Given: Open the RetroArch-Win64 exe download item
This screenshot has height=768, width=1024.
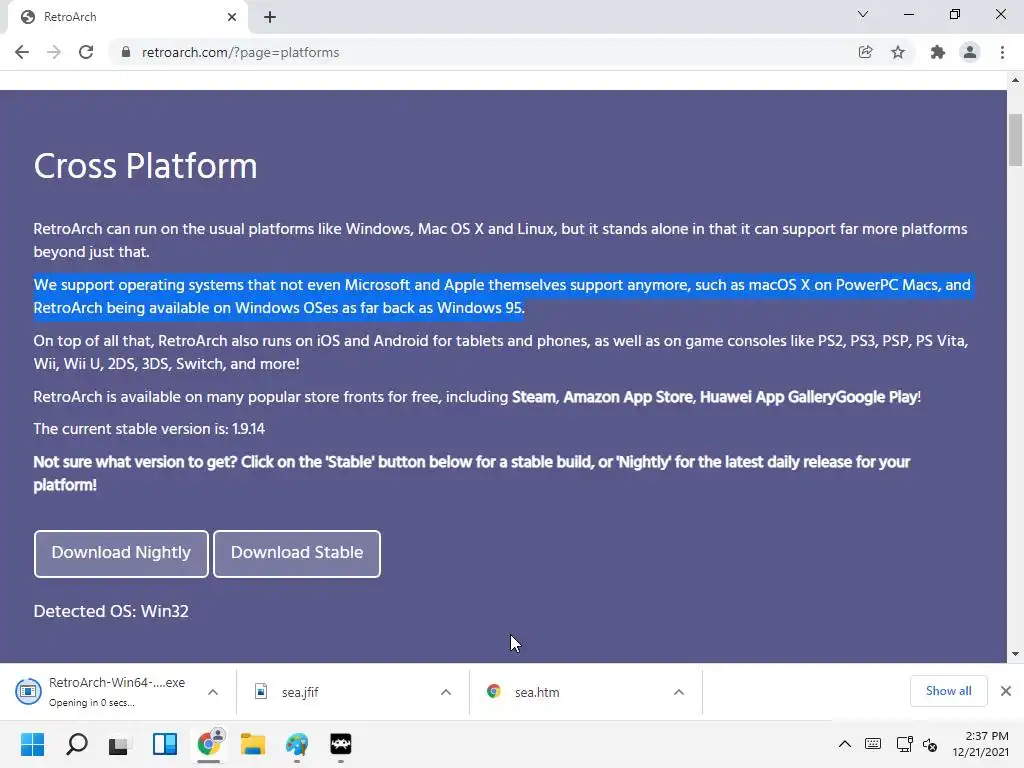Looking at the screenshot, I should 101,692.
